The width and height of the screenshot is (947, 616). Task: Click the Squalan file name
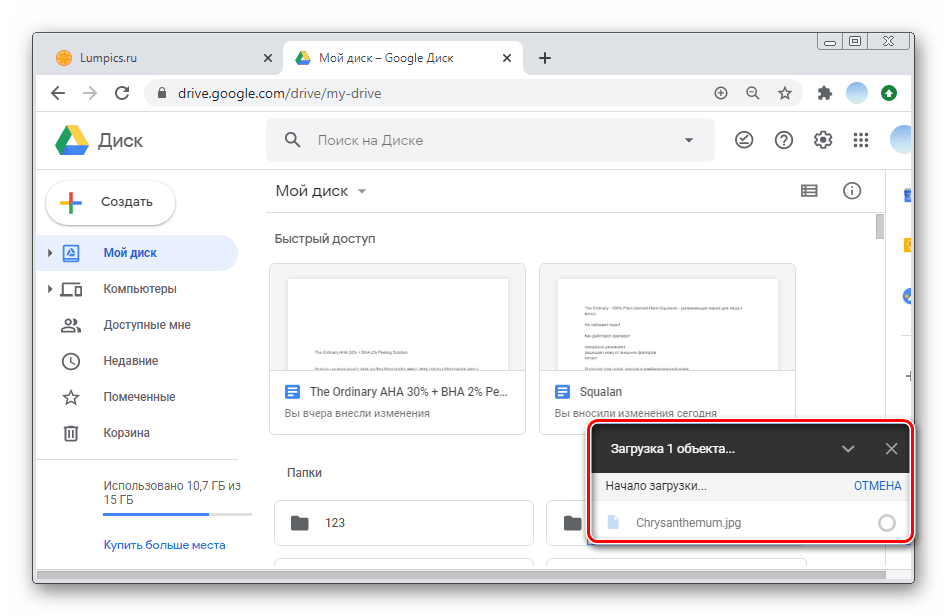601,392
